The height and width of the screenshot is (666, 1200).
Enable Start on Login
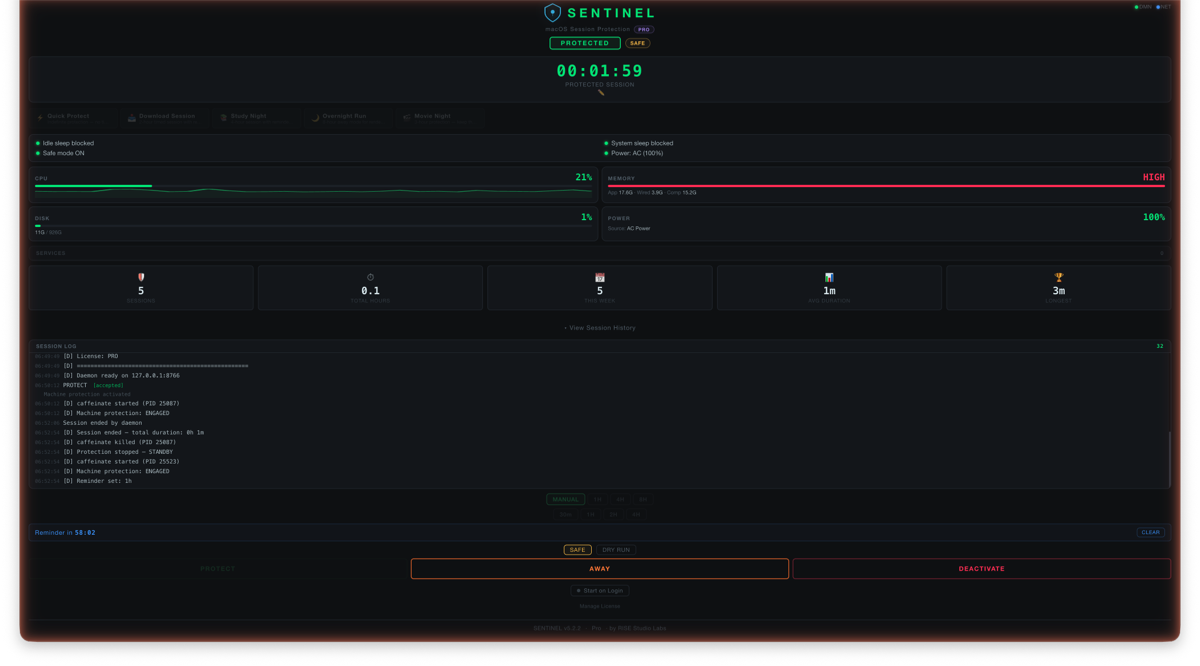[600, 591]
